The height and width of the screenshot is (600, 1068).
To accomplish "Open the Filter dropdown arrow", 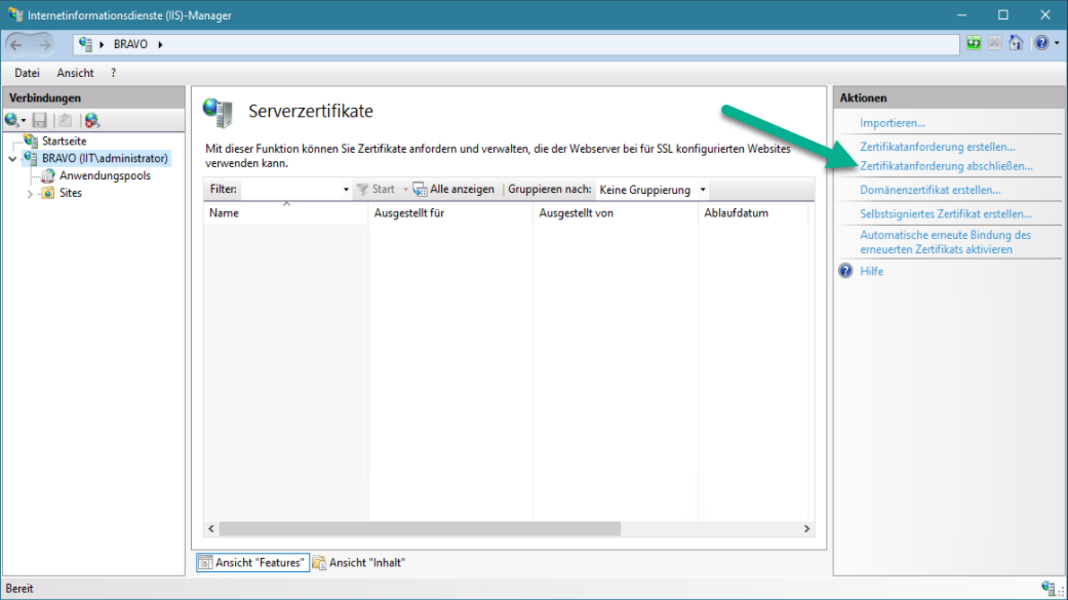I will 346,189.
